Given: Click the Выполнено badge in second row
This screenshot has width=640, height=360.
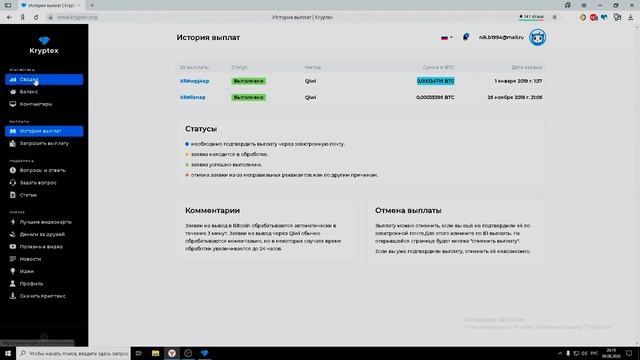Looking at the screenshot, I should click(249, 98).
